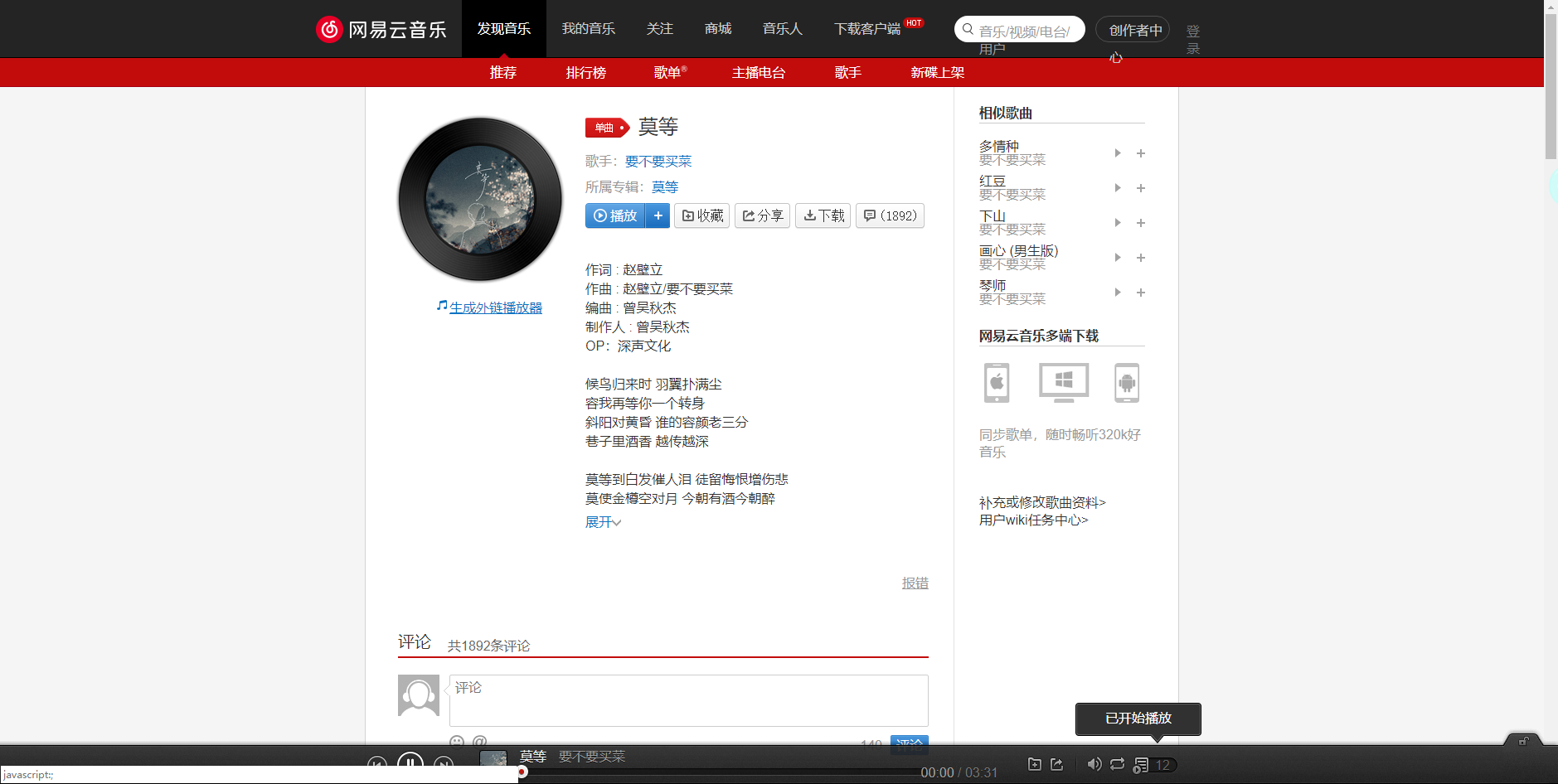Viewport: 1558px width, 784px height.
Task: Click the artist link 要不要买菜
Action: pyautogui.click(x=658, y=161)
